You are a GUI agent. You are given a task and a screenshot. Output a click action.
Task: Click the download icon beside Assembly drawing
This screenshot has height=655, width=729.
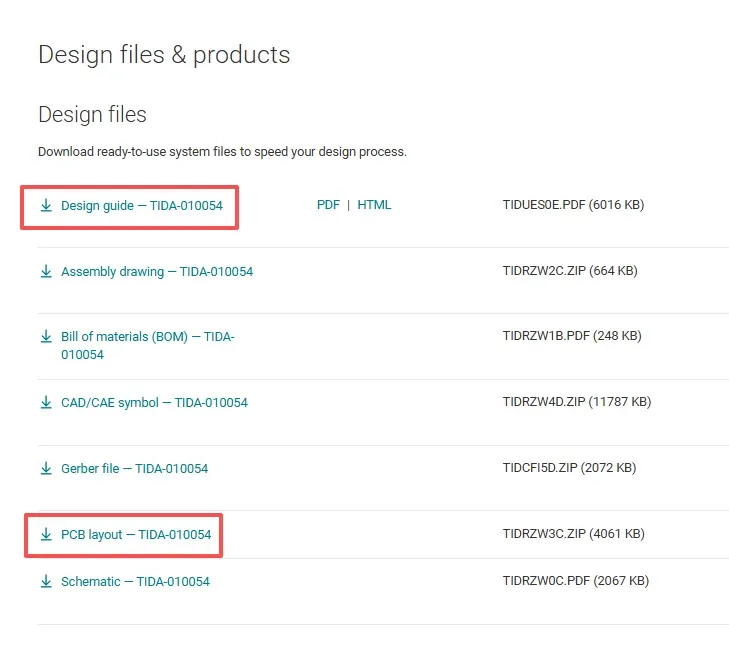[x=45, y=271]
